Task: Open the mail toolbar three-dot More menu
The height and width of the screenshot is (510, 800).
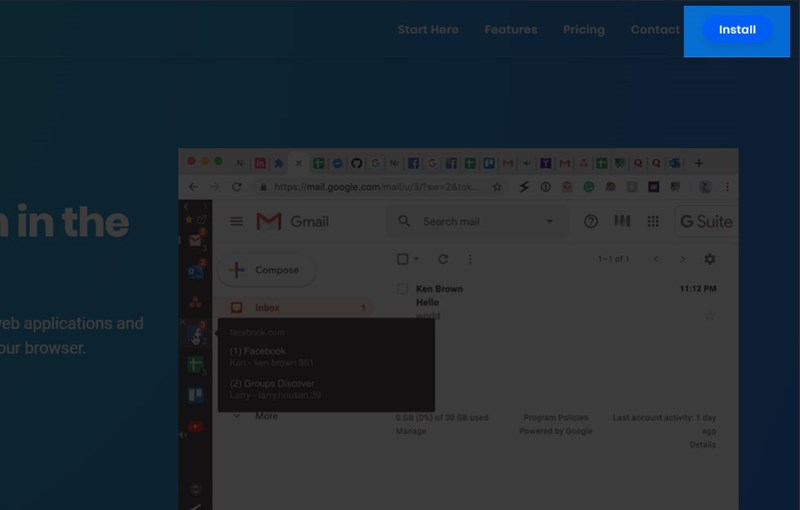Action: click(x=470, y=259)
